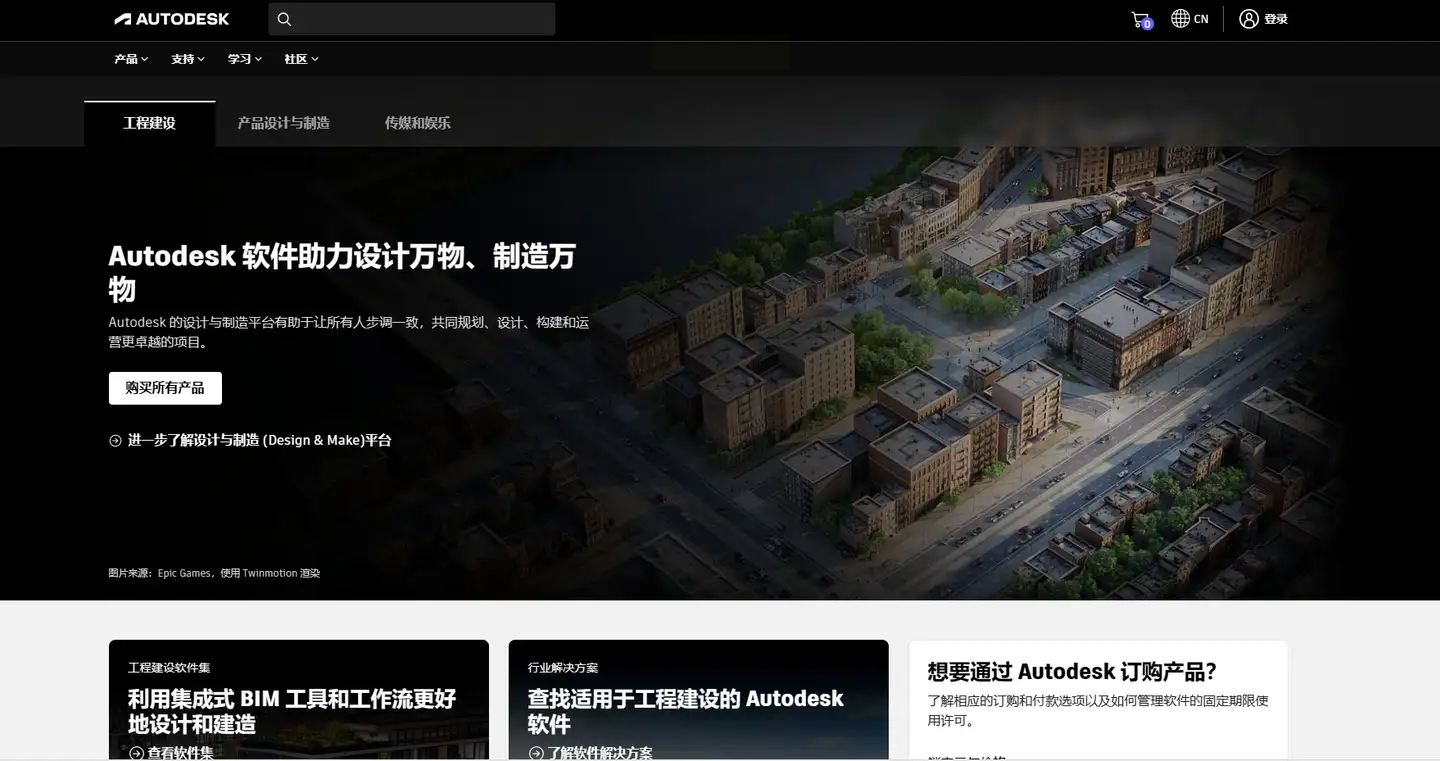Click the user account icon
The height and width of the screenshot is (761, 1440).
click(x=1248, y=19)
